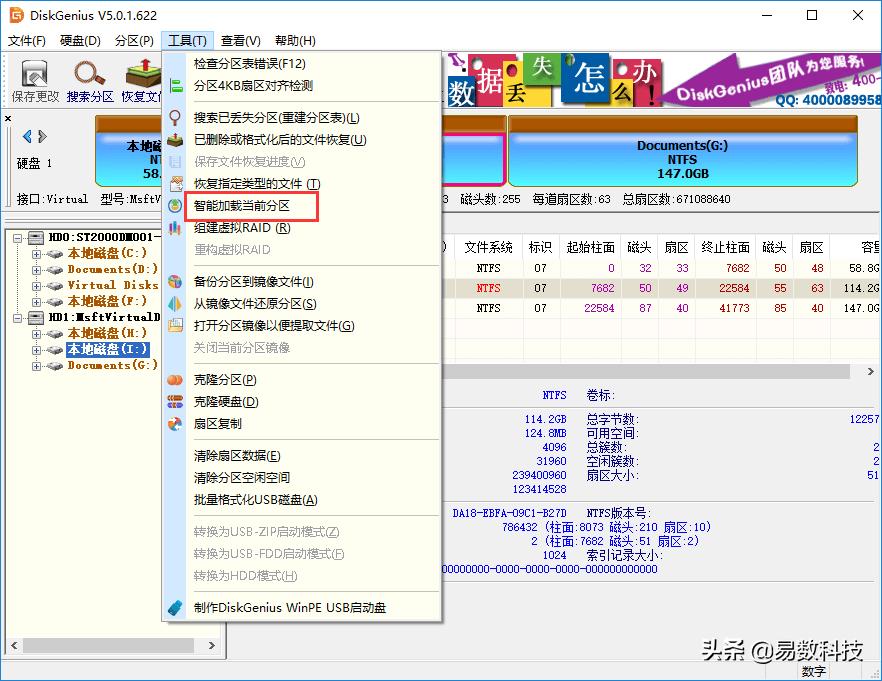The height and width of the screenshot is (681, 882).
Task: Expand the Virtual Disks tree node
Action: pos(37,285)
